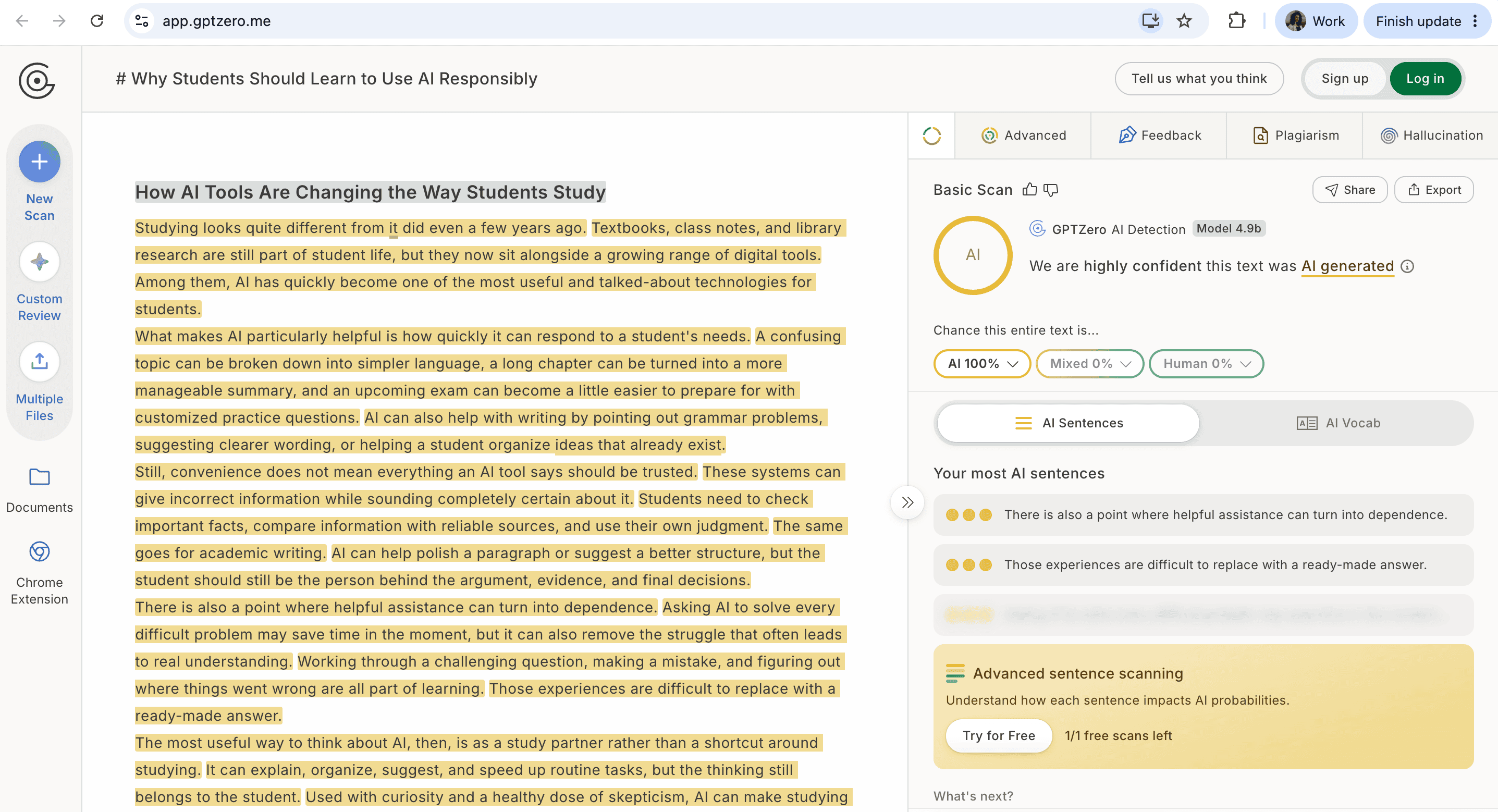Select the AI Vocab view
This screenshot has width=1498, height=812.
[1338, 423]
